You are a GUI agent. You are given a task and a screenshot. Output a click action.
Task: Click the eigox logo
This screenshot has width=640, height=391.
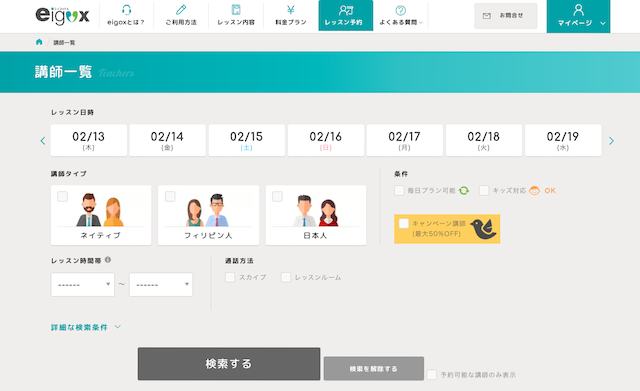(x=62, y=16)
